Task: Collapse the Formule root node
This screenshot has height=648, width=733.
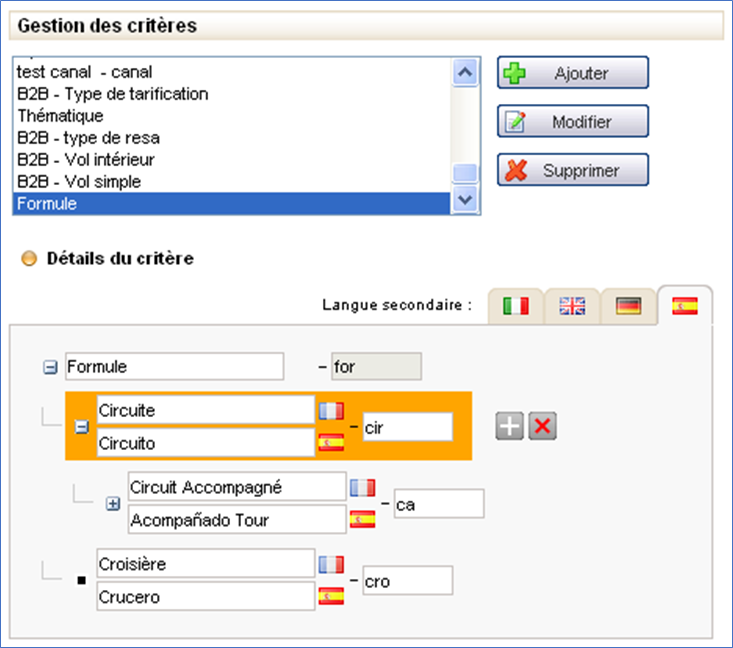Action: click(51, 368)
